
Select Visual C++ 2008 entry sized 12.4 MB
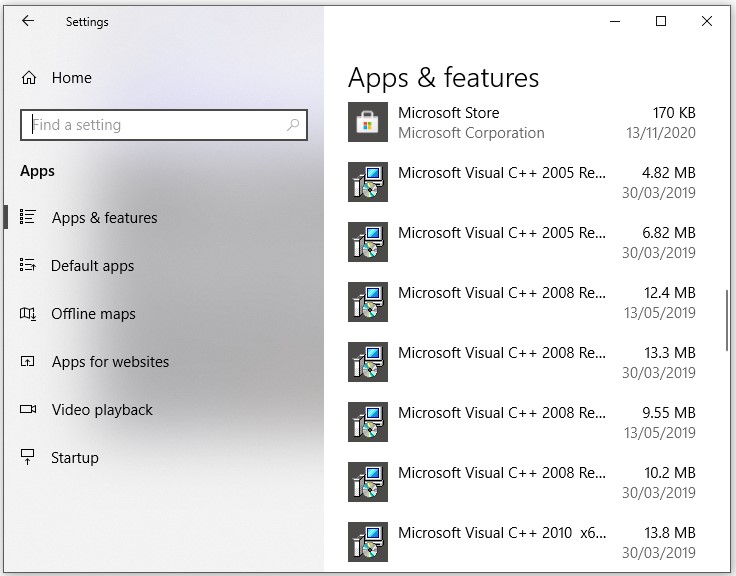point(521,302)
